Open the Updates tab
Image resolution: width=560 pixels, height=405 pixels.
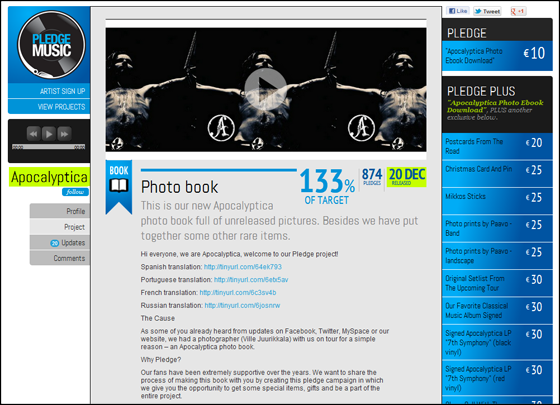click(60, 242)
